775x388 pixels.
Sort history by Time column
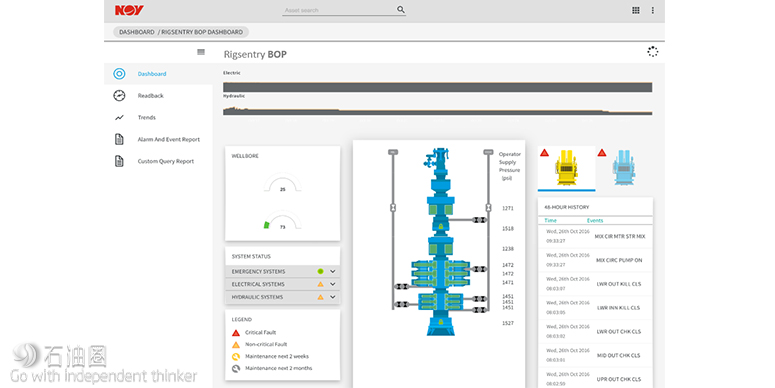tap(550, 220)
